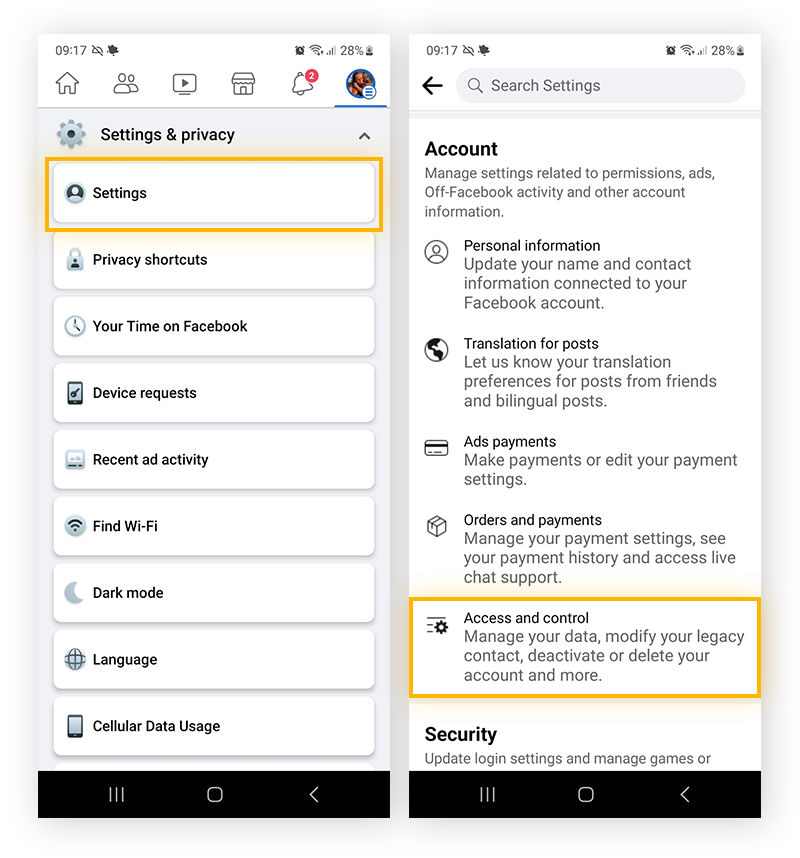Screen dimensions: 800x858
Task: Tap the Android home button on right phone
Action: click(x=585, y=795)
